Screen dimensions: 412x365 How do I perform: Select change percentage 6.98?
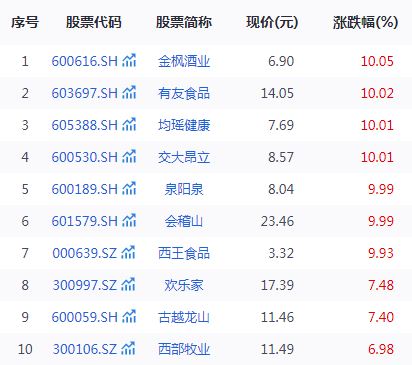[381, 349]
